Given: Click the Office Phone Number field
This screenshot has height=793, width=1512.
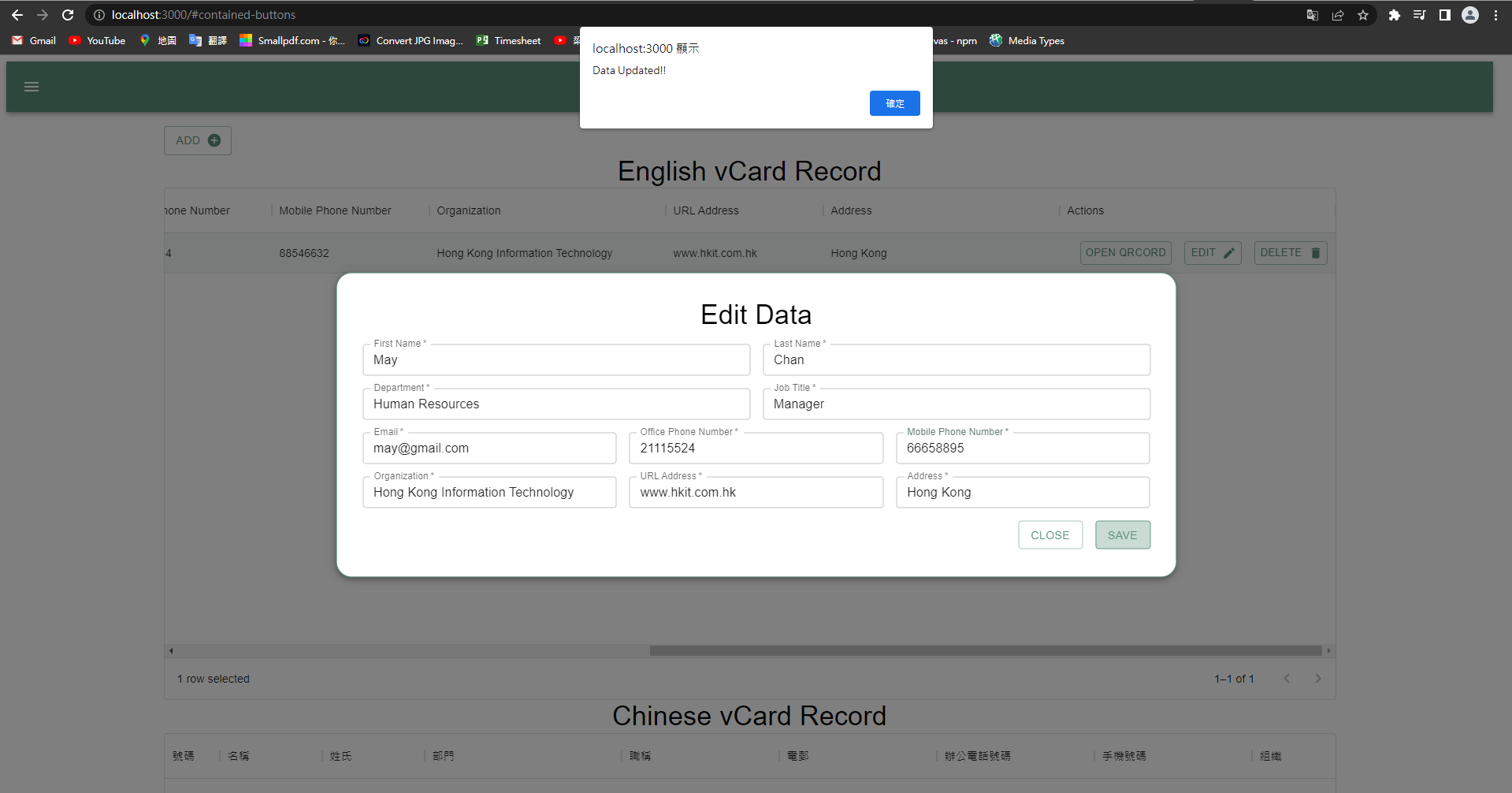Looking at the screenshot, I should (756, 448).
